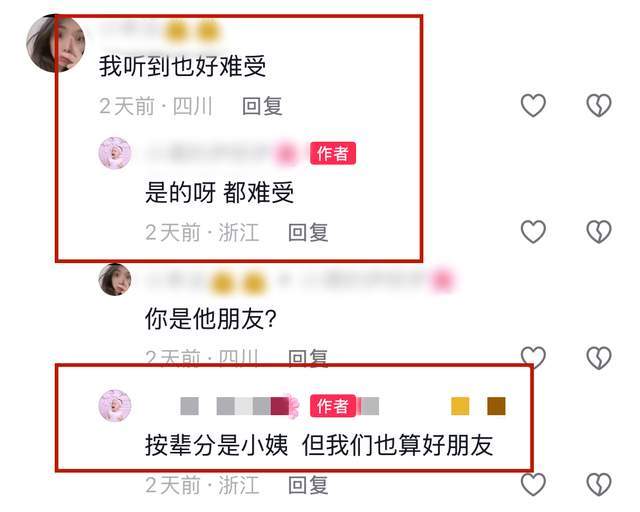
Task: Reply to the 我听到也好难受 comment
Action: point(262,106)
